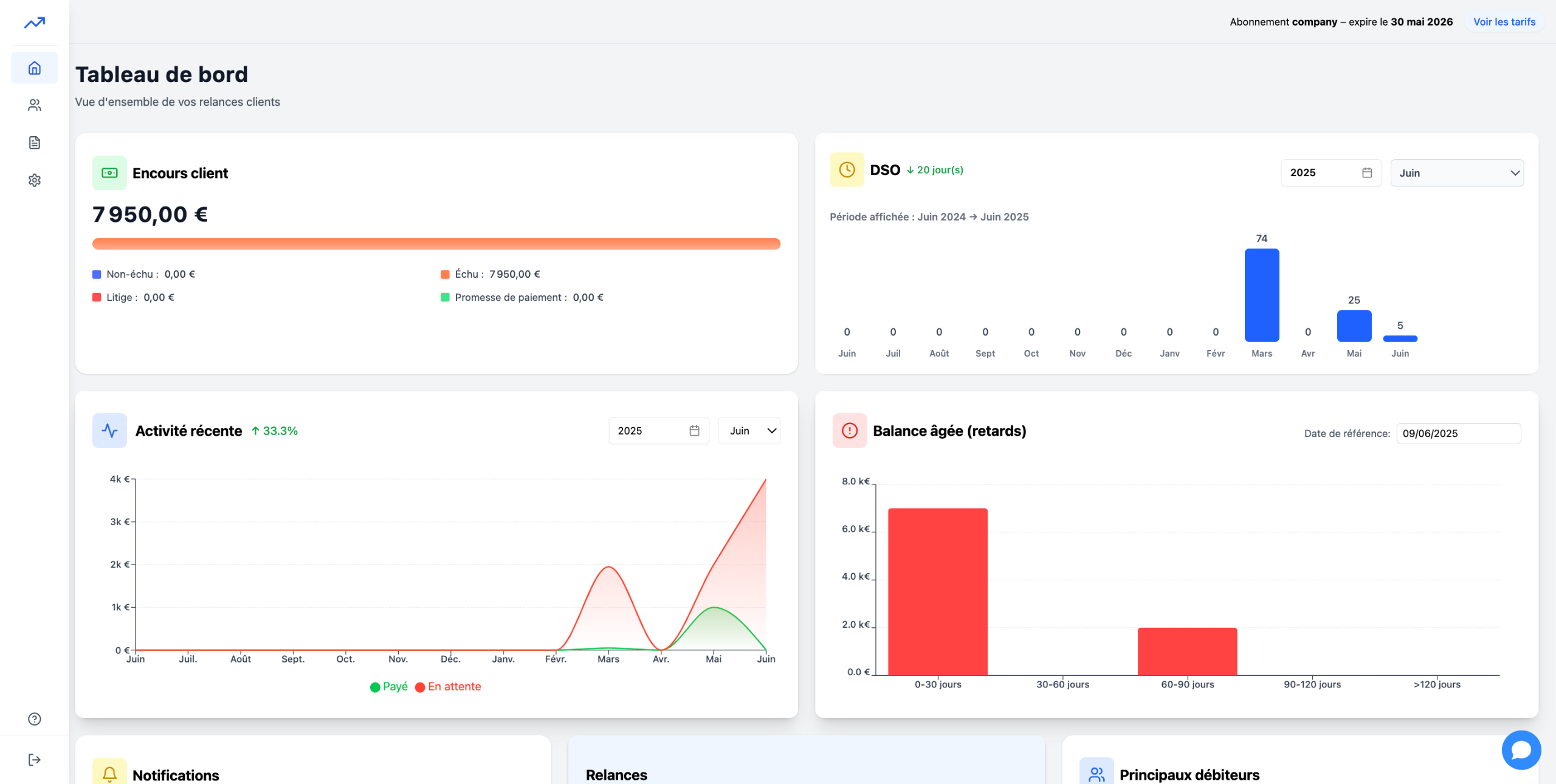Click the Voir les tarifs link
This screenshot has height=784, width=1556.
coord(1504,22)
